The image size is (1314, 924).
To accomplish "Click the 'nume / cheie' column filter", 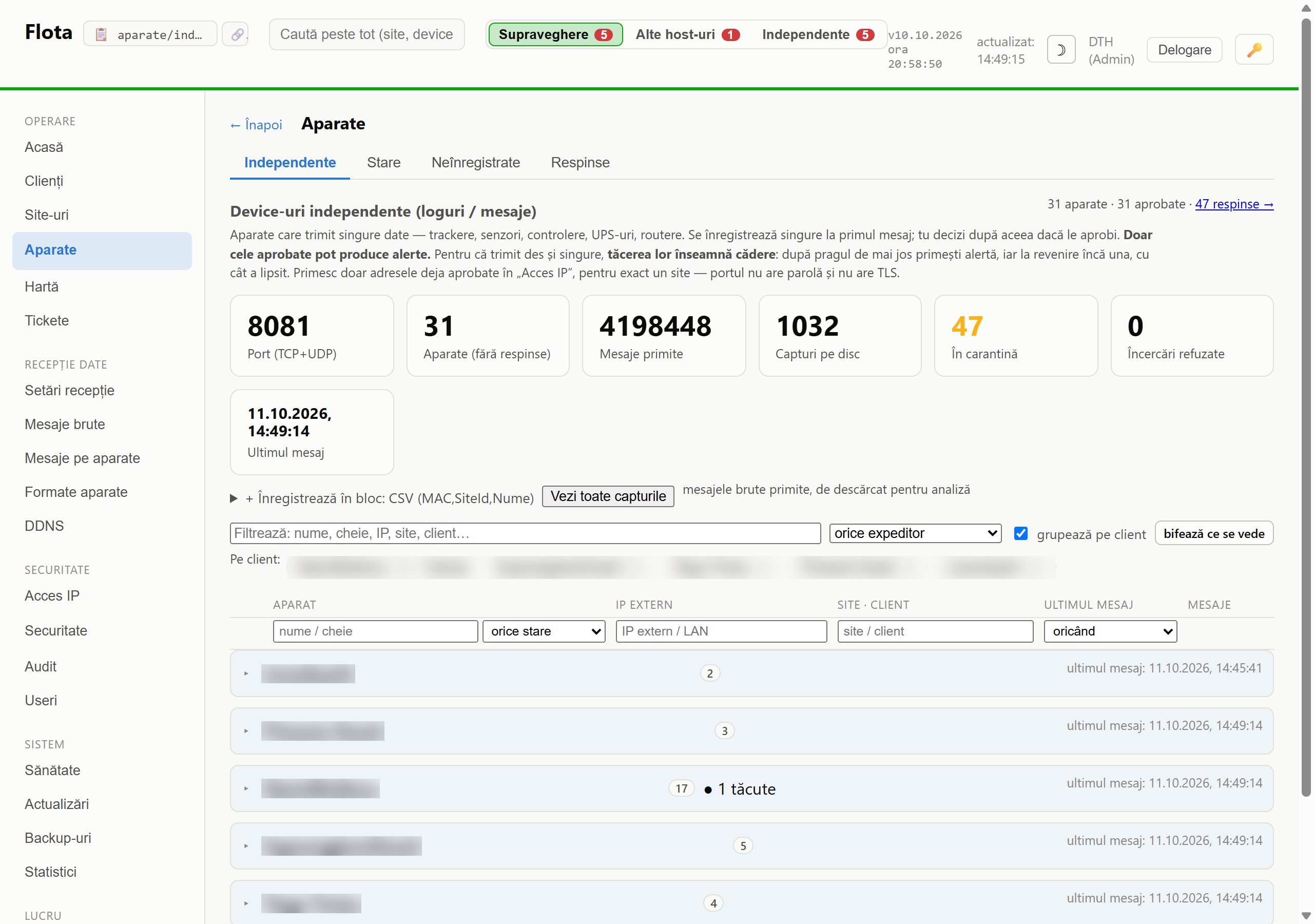I will pyautogui.click(x=375, y=631).
